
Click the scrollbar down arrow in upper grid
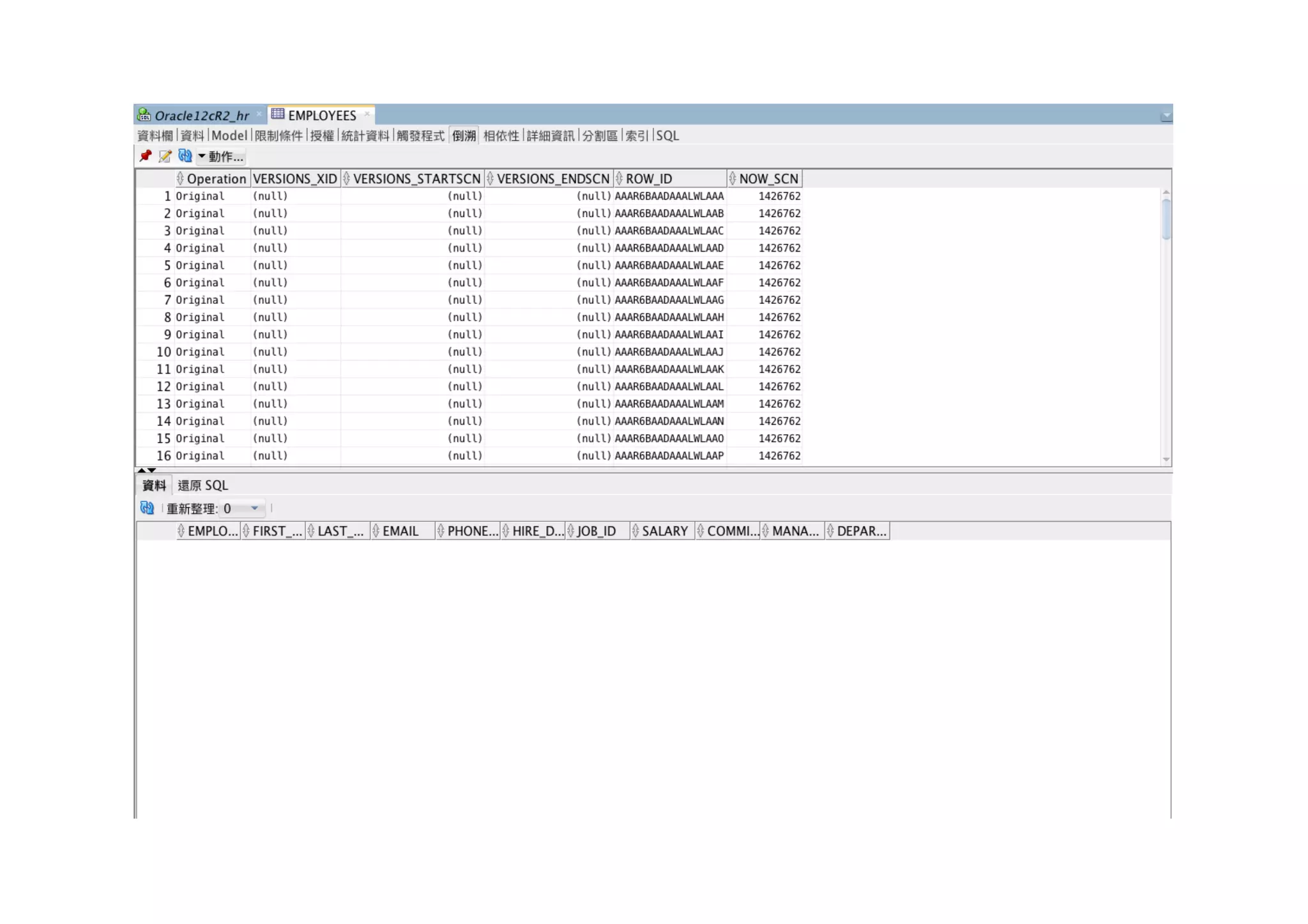[x=1166, y=460]
